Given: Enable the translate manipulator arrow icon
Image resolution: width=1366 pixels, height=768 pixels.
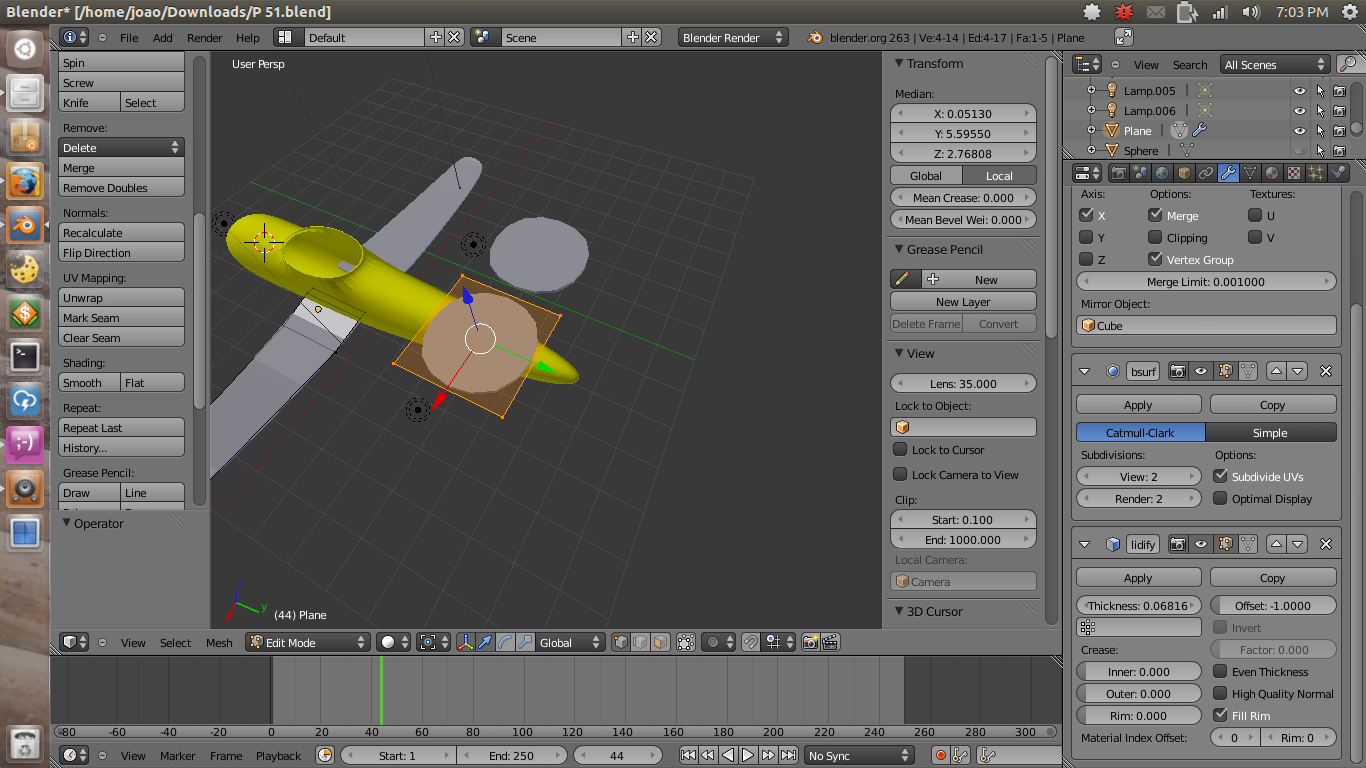Looking at the screenshot, I should (x=486, y=642).
